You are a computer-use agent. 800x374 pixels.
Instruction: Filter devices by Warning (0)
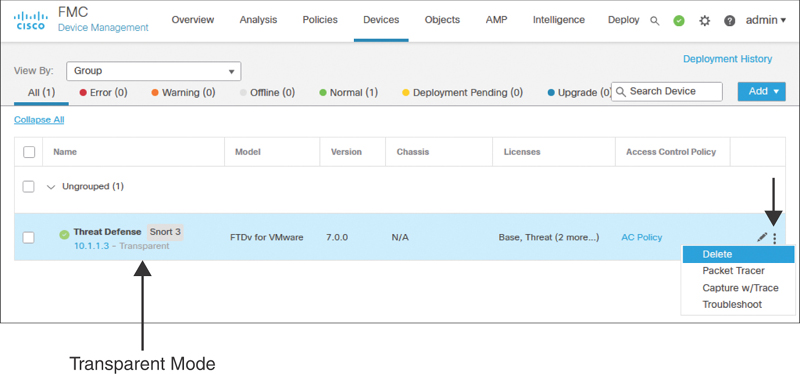(183, 93)
